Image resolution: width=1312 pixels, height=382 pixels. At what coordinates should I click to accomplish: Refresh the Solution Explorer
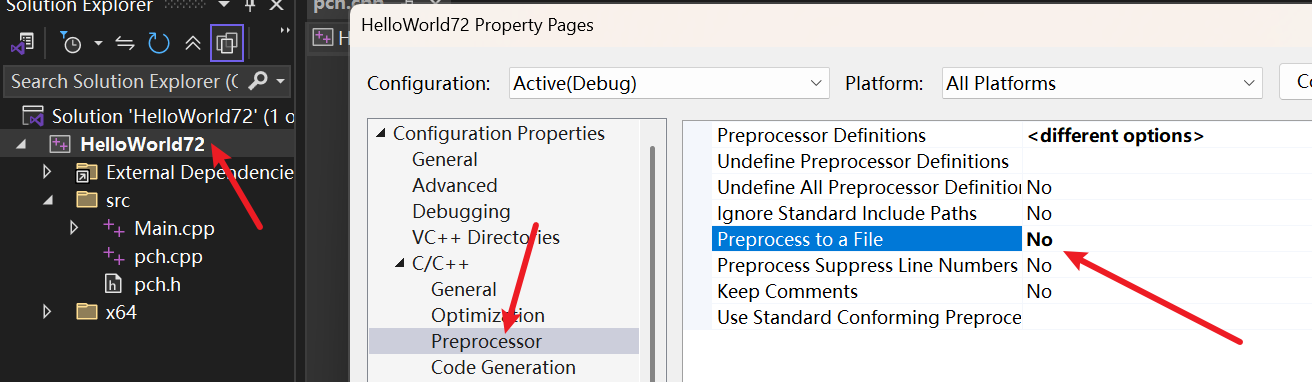tap(159, 43)
